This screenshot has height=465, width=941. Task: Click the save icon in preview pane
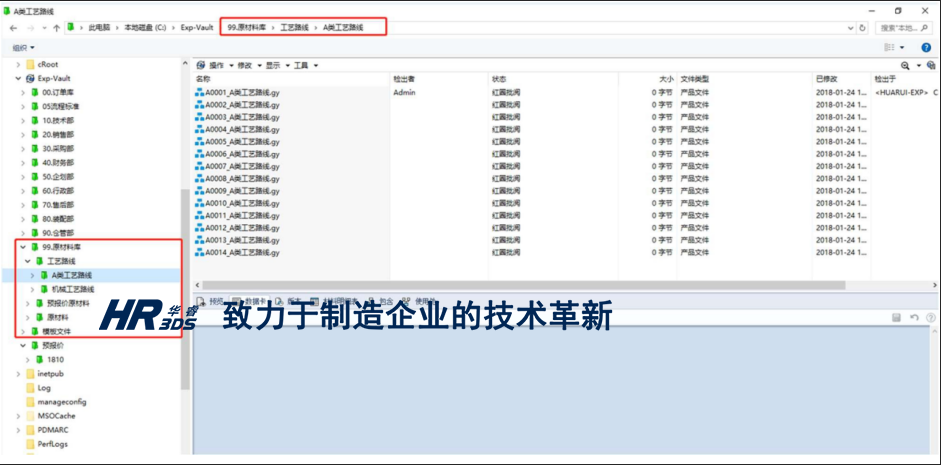[x=897, y=317]
